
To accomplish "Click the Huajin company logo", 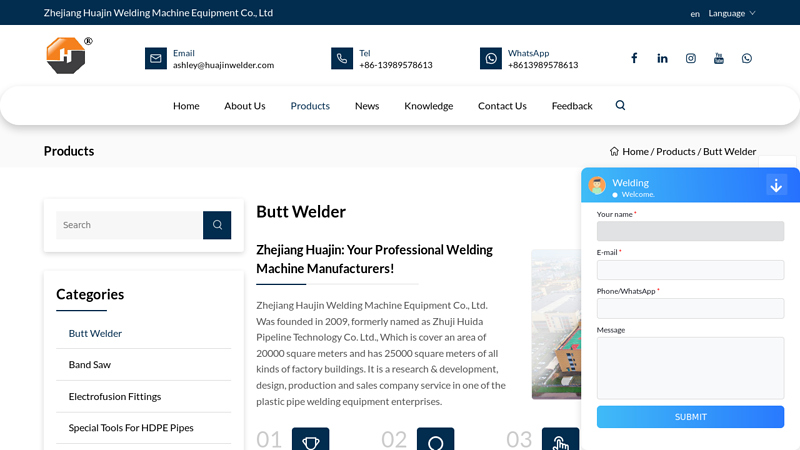I will tap(67, 56).
